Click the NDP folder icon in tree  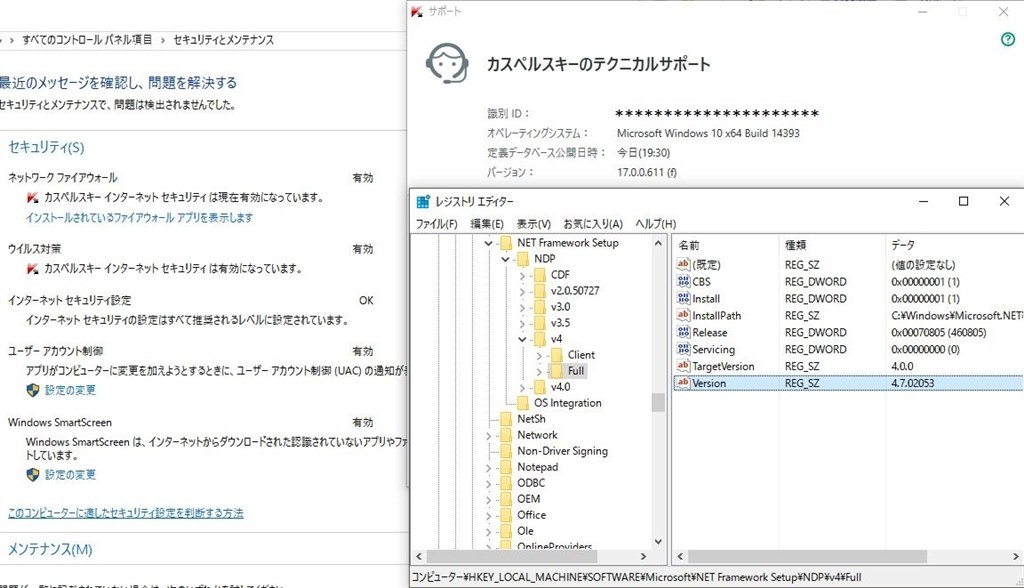click(x=523, y=259)
